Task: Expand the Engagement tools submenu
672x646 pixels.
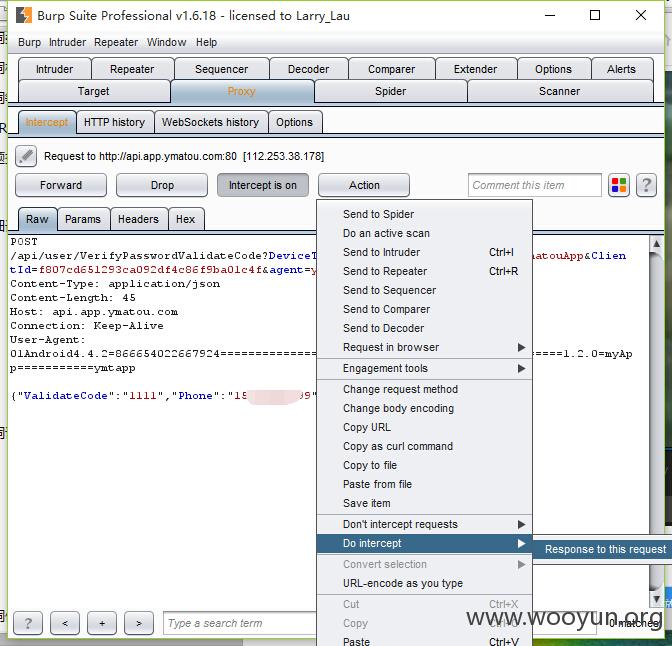Action: pos(424,368)
